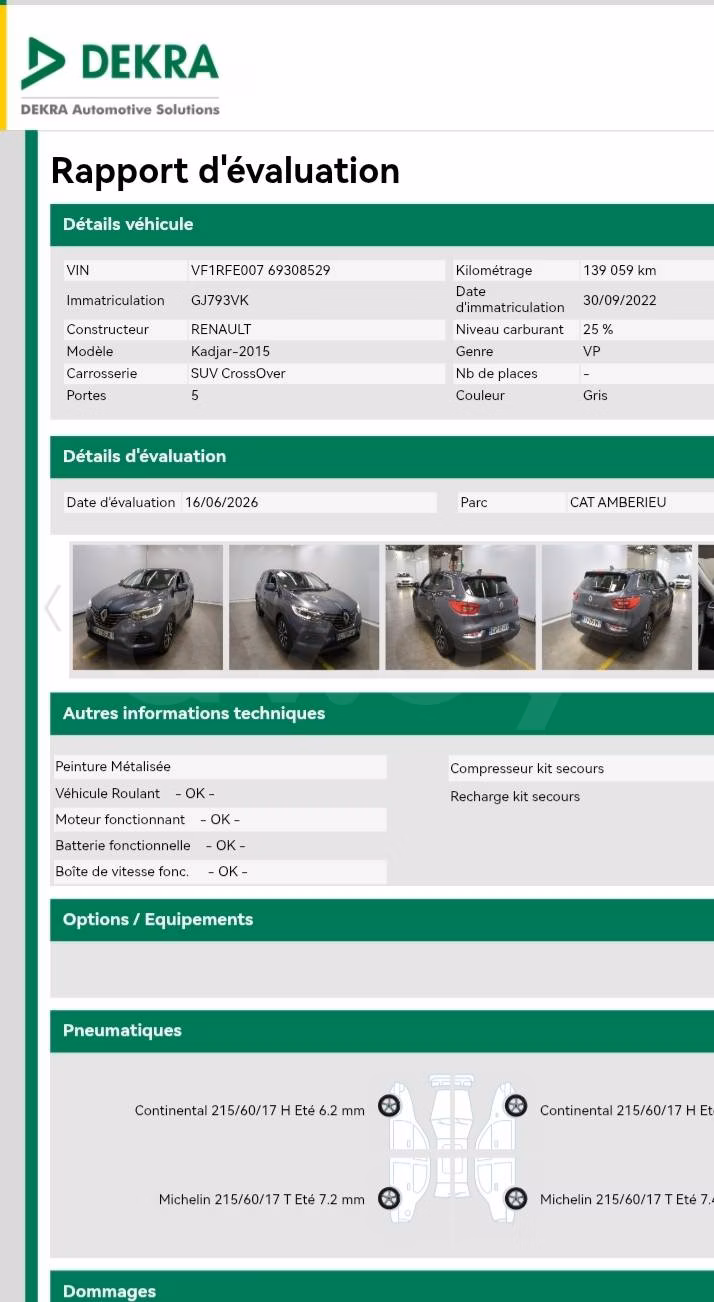Click the Boîte de vitesse fonc. row
Screen dimensions: 714x1302
[x=219, y=871]
